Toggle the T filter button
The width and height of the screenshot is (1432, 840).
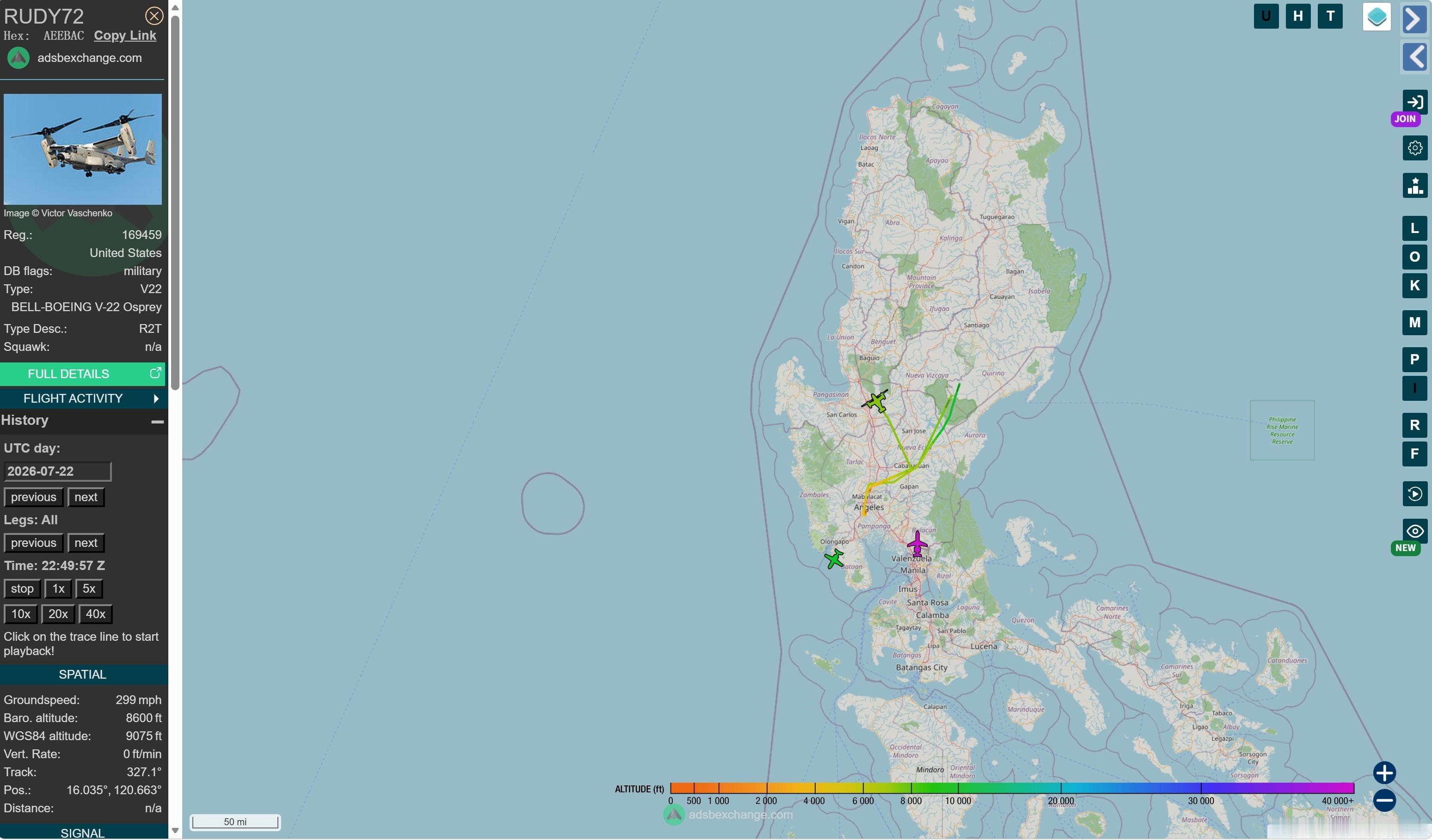[1330, 16]
